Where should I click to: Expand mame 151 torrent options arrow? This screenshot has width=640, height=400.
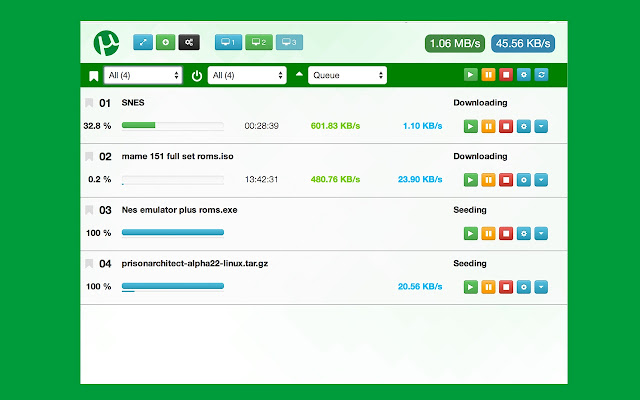541,180
